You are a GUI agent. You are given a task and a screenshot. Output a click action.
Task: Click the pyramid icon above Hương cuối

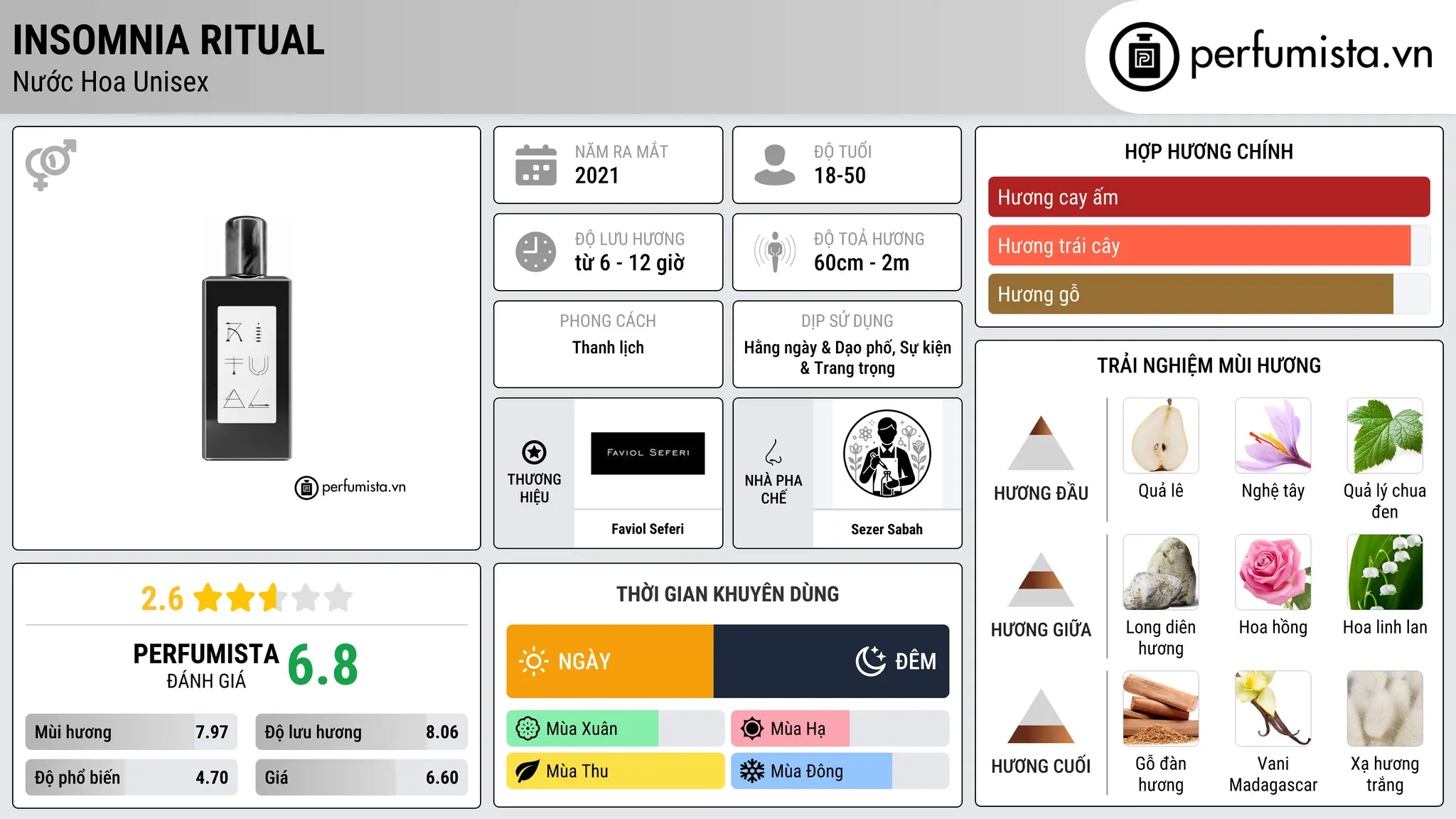[1041, 715]
